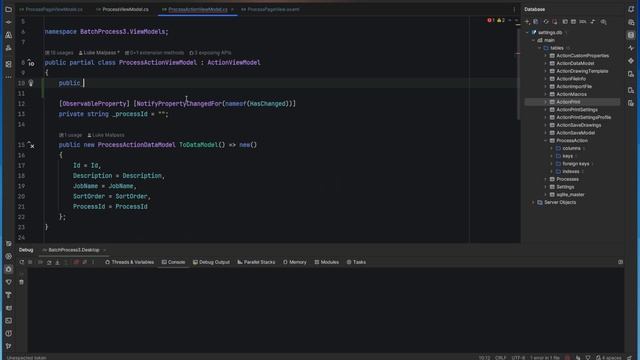Expand the Server Objects node
This screenshot has height=360, width=640.
tap(533, 202)
